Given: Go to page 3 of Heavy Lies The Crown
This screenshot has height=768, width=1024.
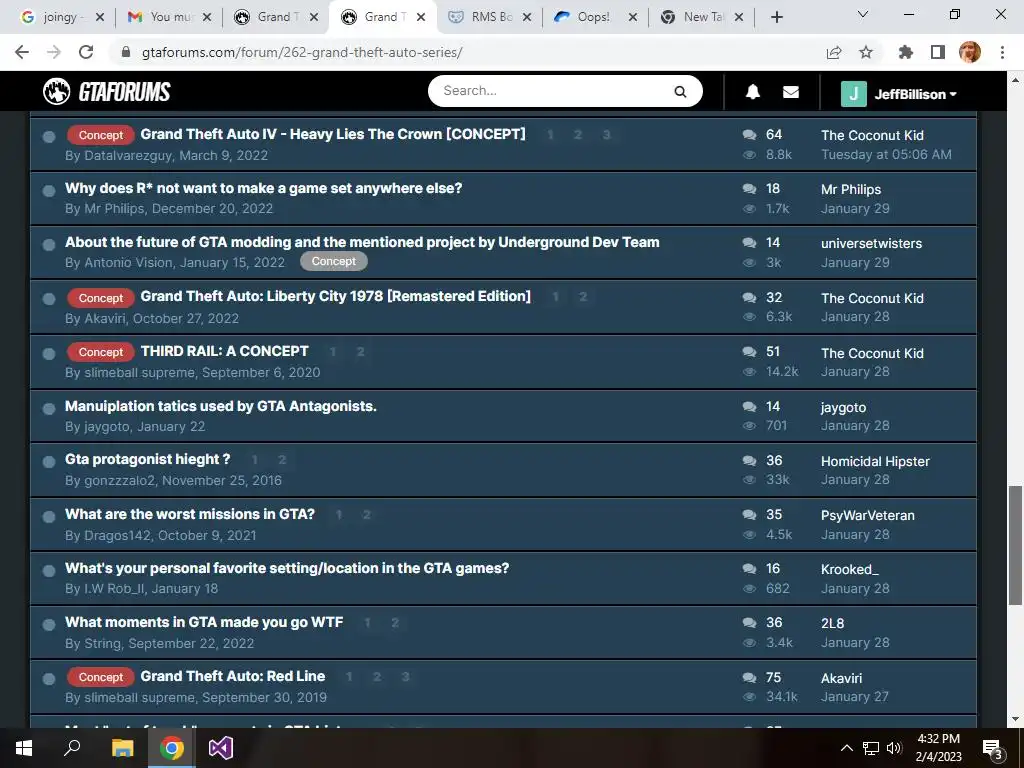Looking at the screenshot, I should [606, 135].
